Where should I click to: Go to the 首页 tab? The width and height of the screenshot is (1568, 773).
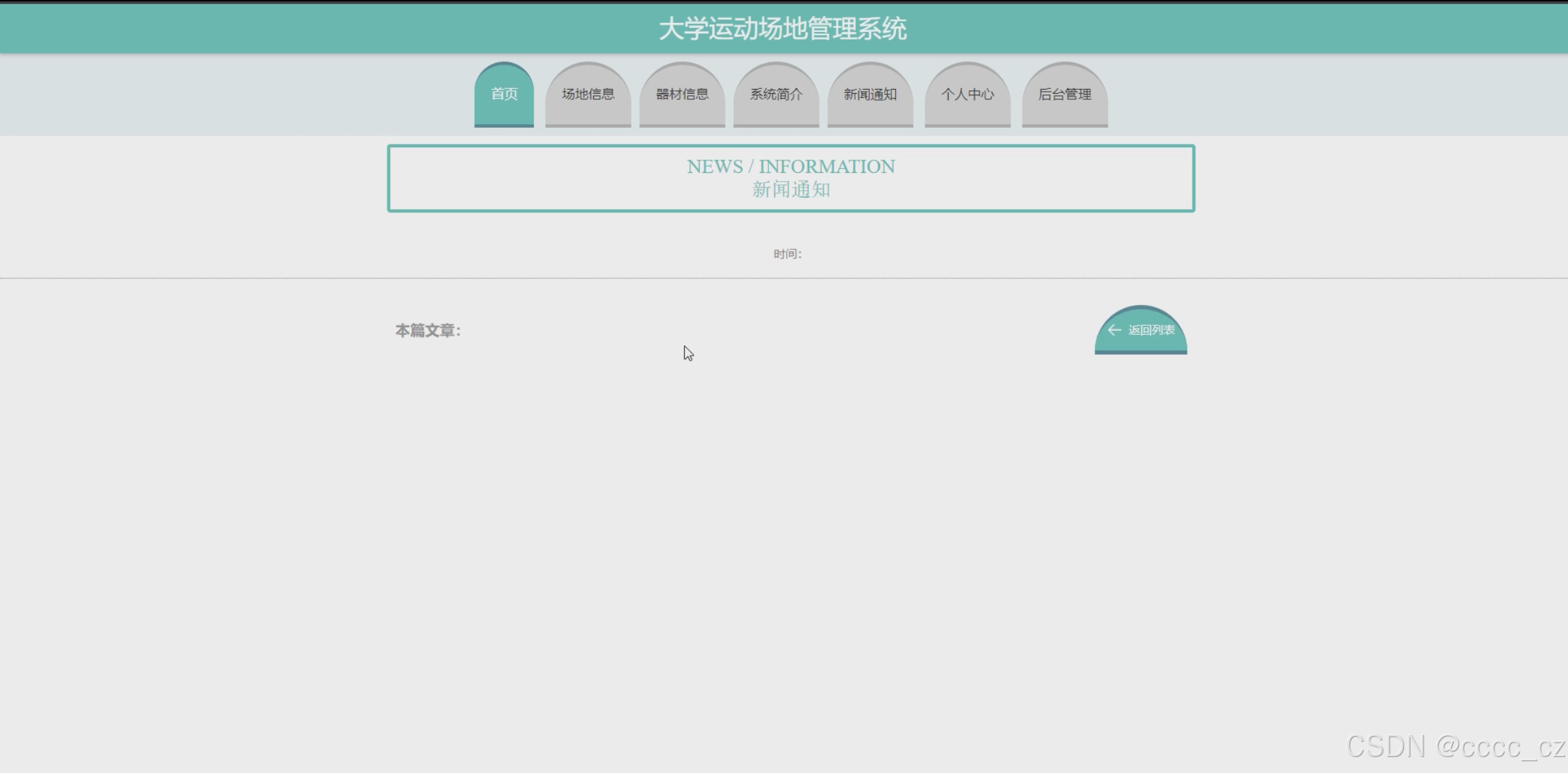[x=504, y=94]
